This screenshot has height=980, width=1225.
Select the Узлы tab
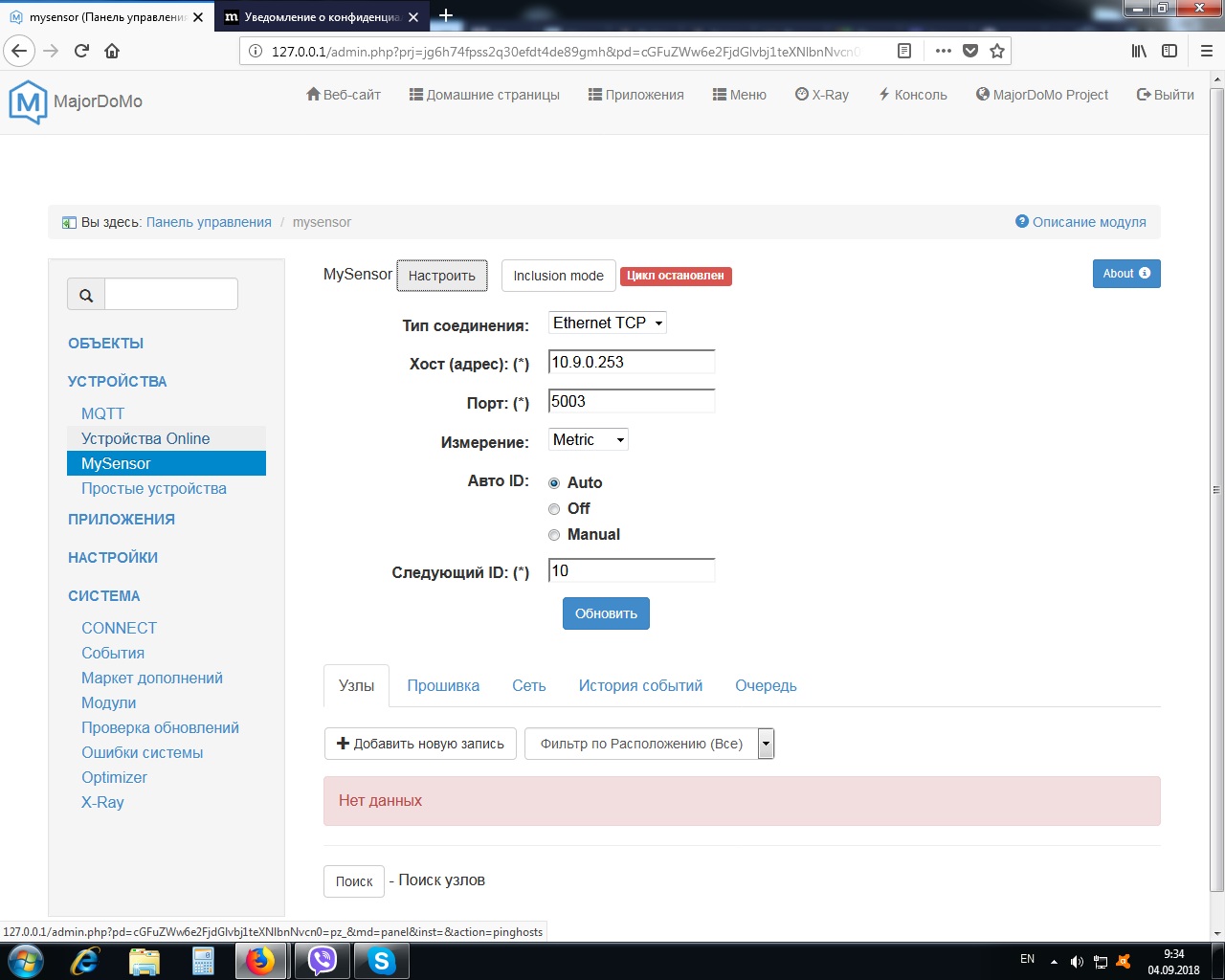(x=356, y=686)
